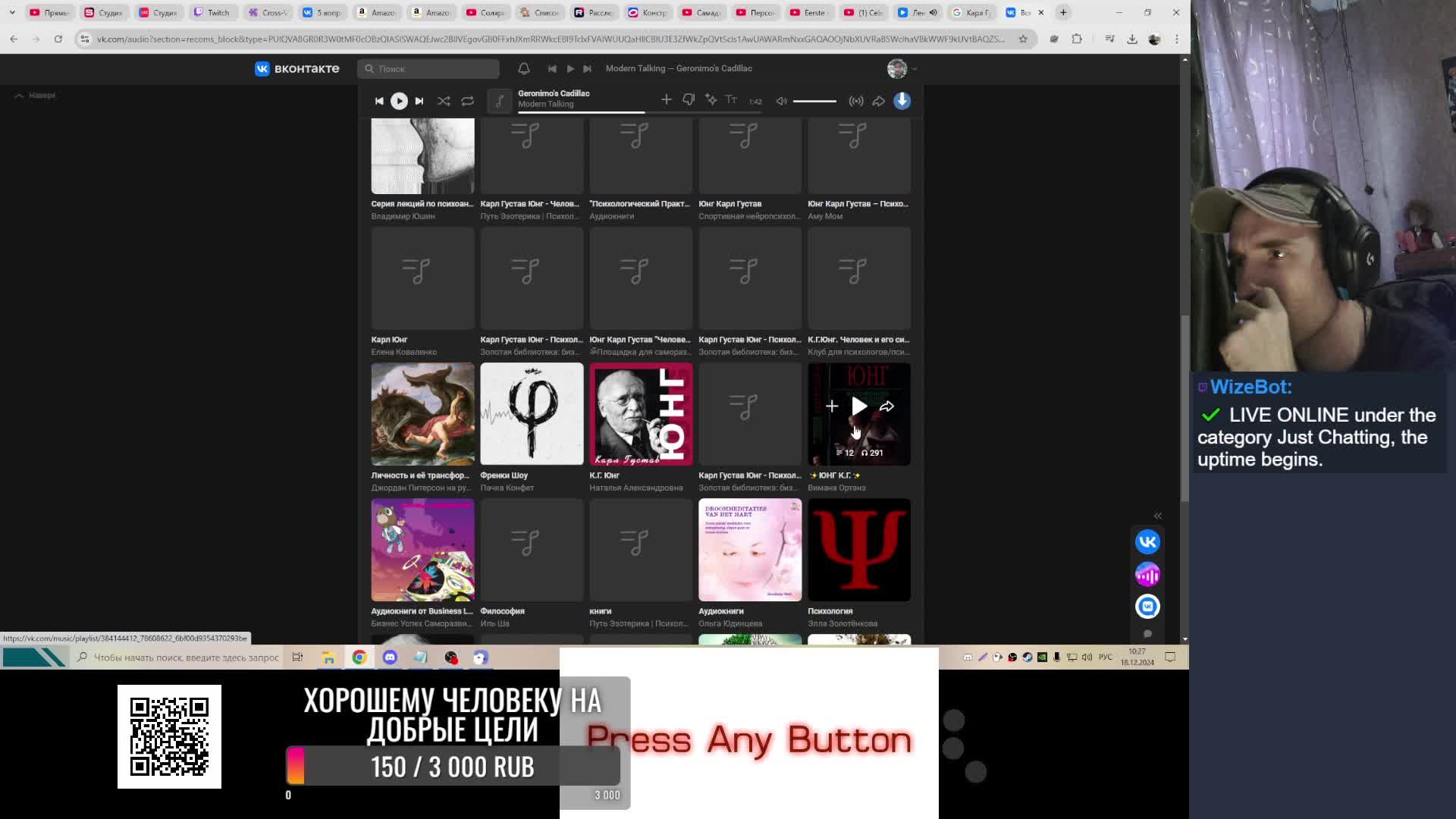Expand the collapsed side panel double-chevron
This screenshot has width=1456, height=819.
[x=1157, y=516]
